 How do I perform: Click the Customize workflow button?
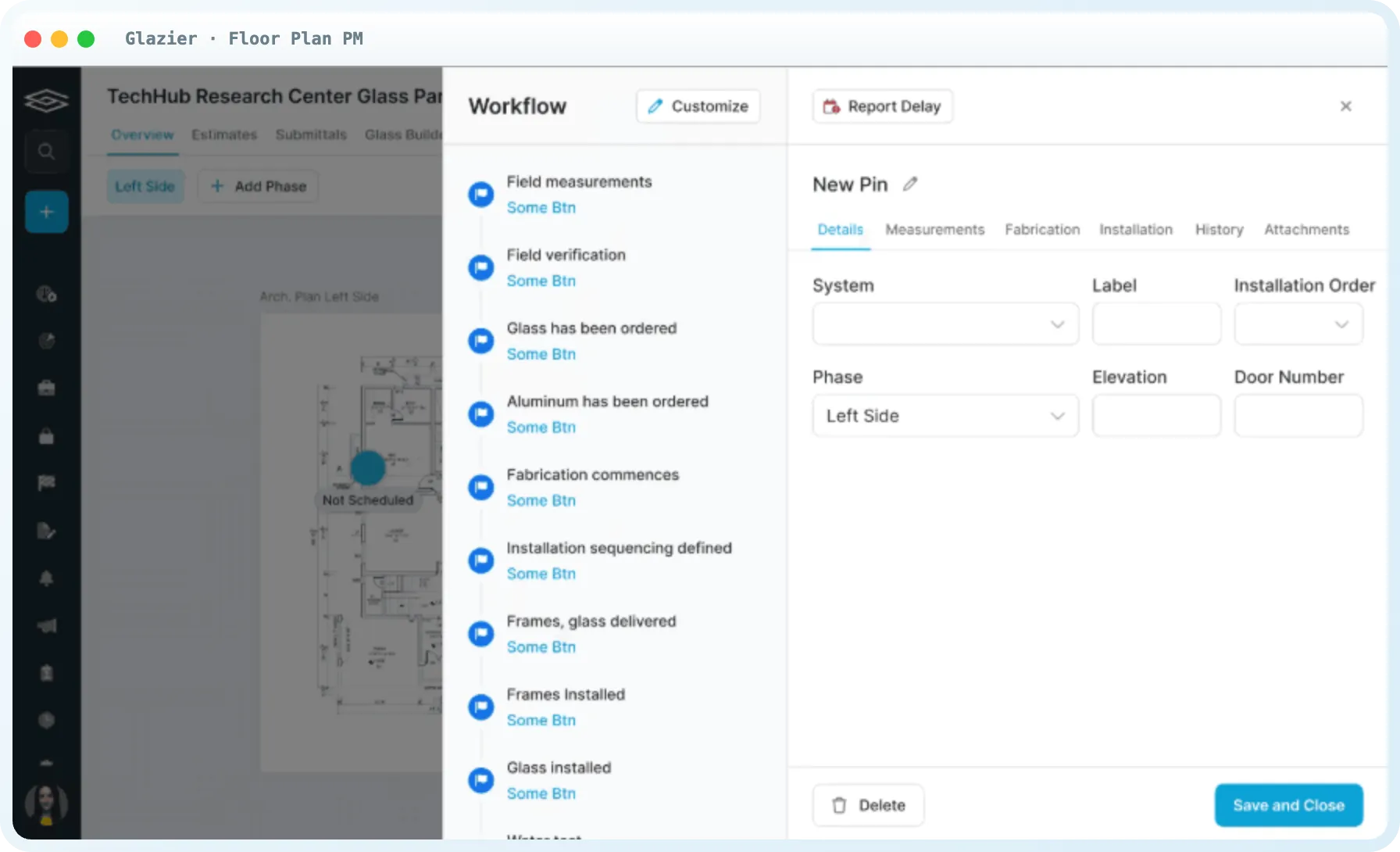(x=698, y=106)
